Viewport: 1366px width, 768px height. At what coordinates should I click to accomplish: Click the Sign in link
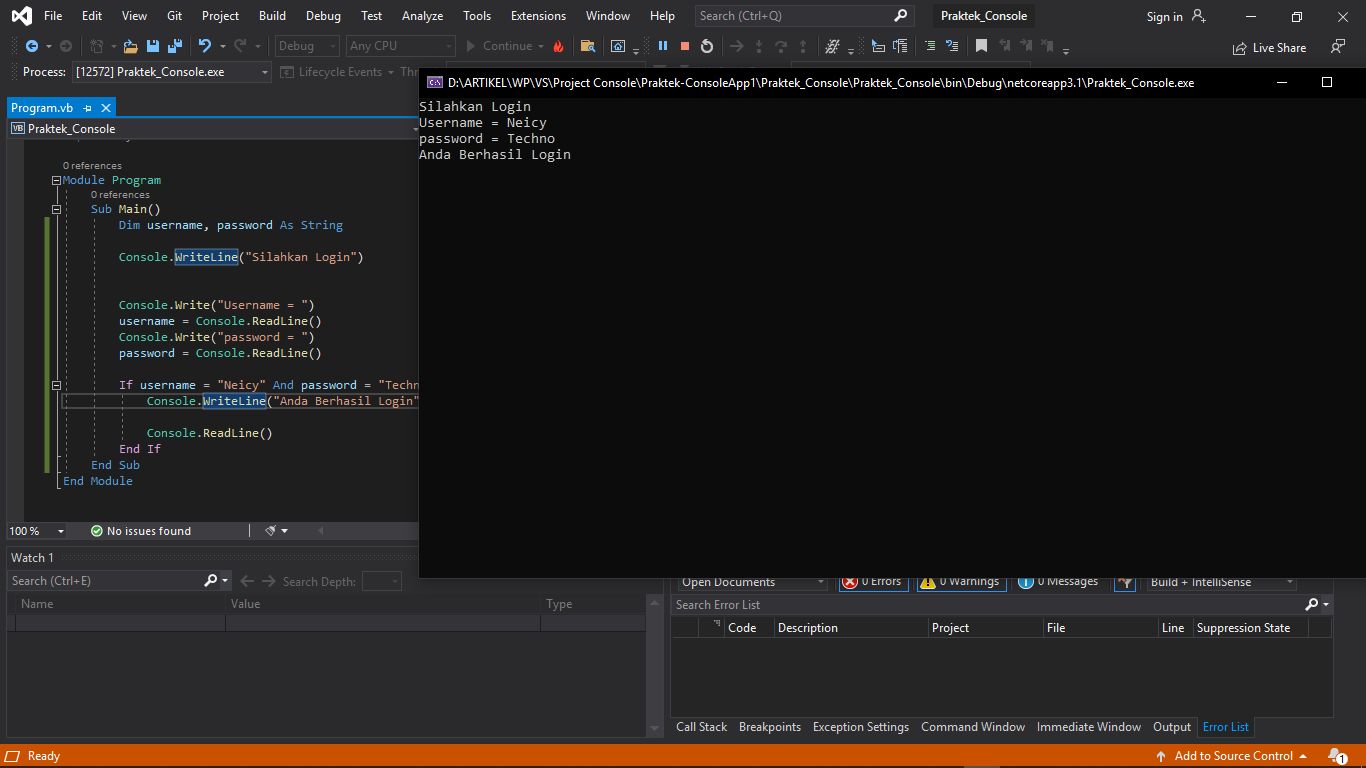coord(1165,16)
